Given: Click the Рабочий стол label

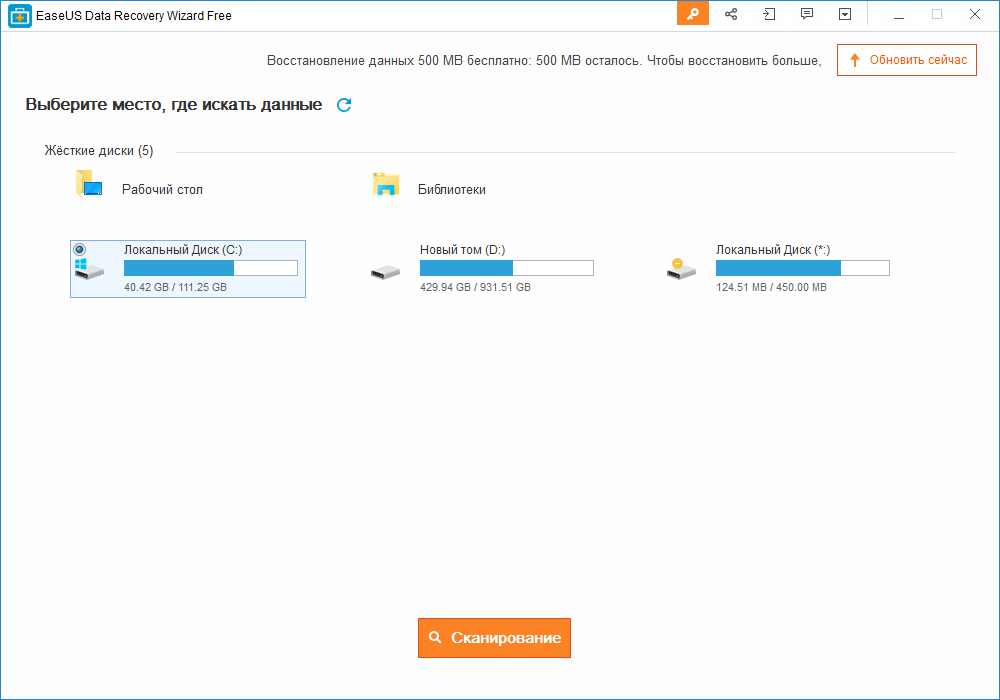Looking at the screenshot, I should (162, 189).
